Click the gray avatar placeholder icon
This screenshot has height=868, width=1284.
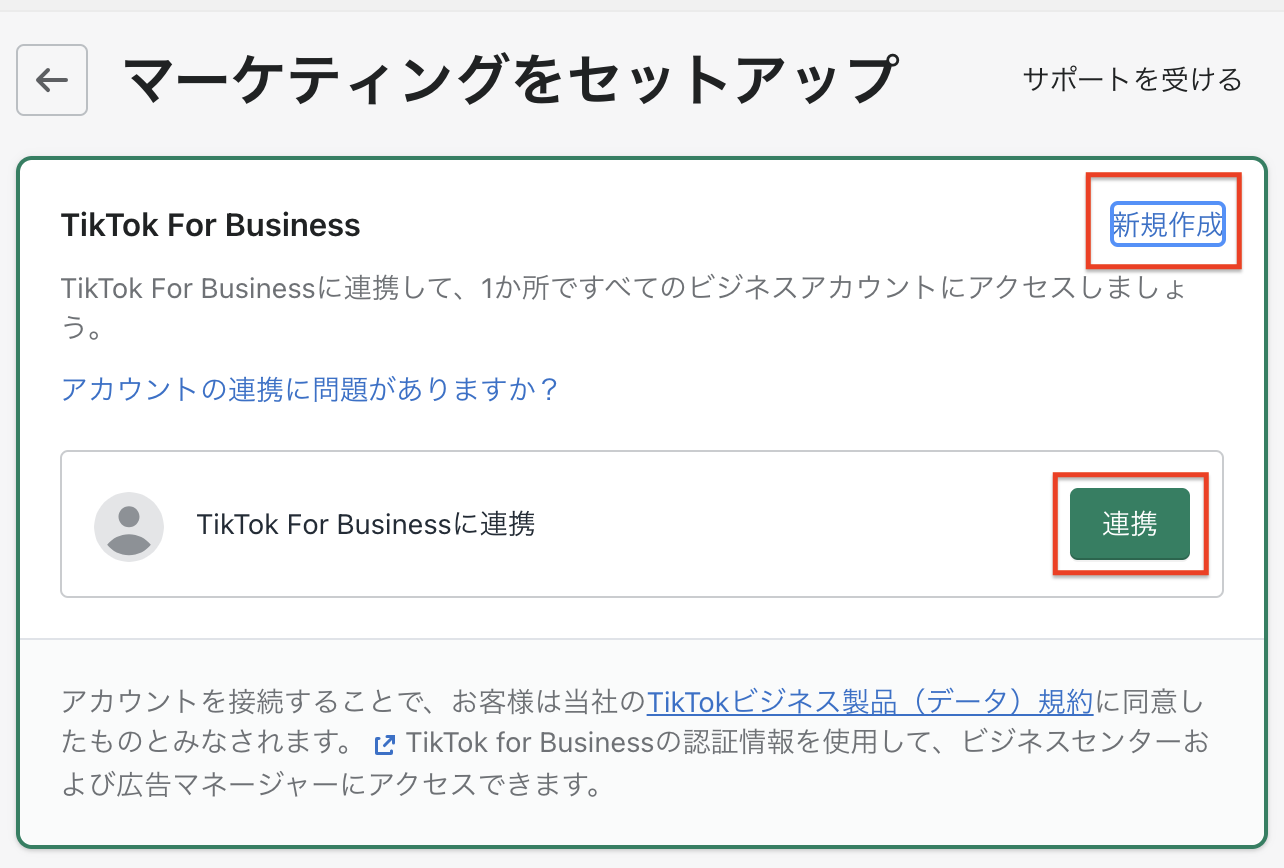(x=129, y=526)
